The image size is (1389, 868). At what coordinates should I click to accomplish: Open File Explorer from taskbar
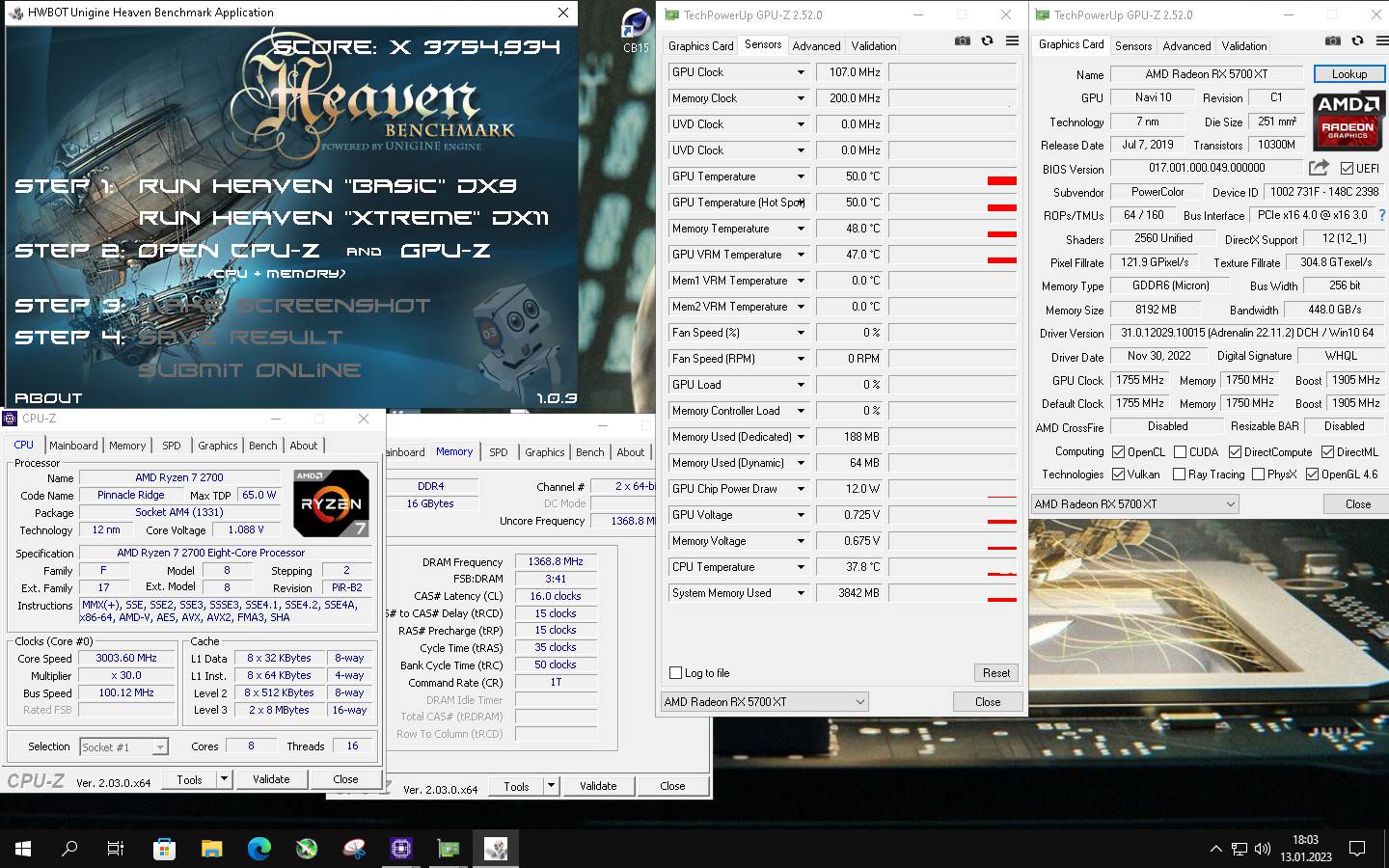tap(211, 849)
